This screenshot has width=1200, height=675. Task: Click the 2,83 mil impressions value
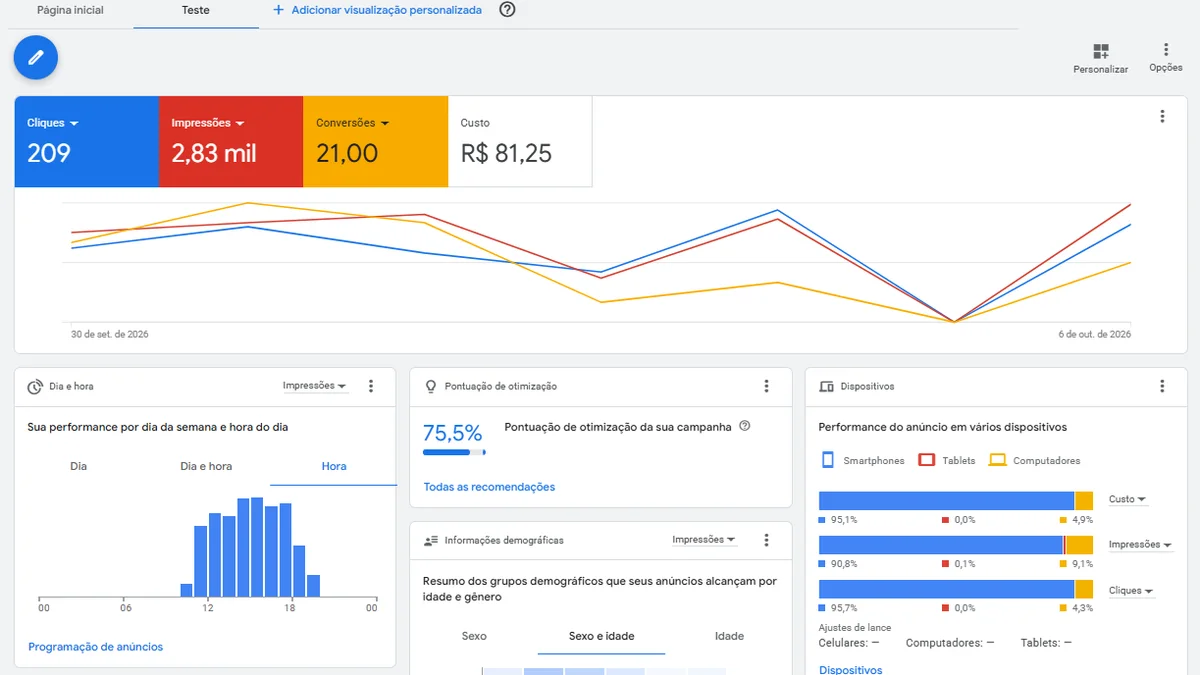214,153
